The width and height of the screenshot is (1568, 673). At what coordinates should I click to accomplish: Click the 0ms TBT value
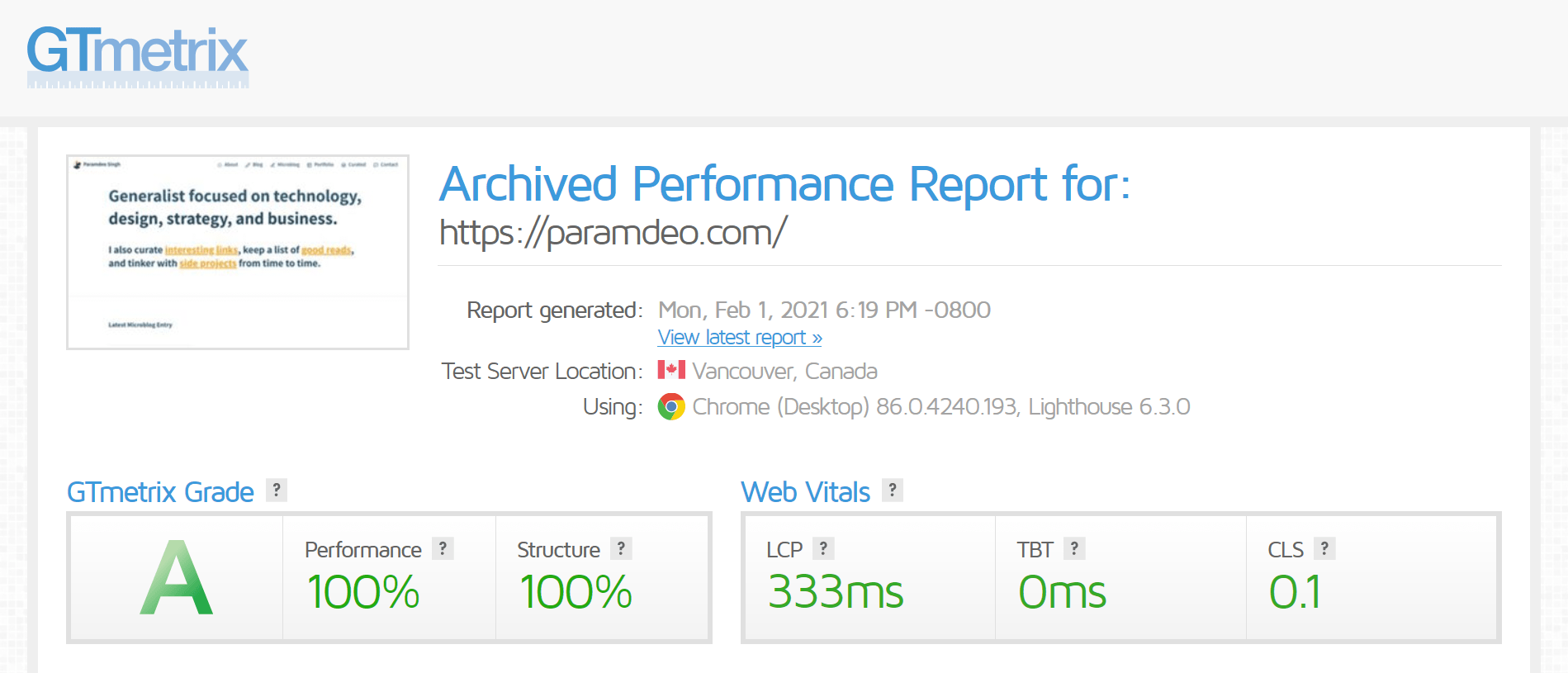point(1062,592)
